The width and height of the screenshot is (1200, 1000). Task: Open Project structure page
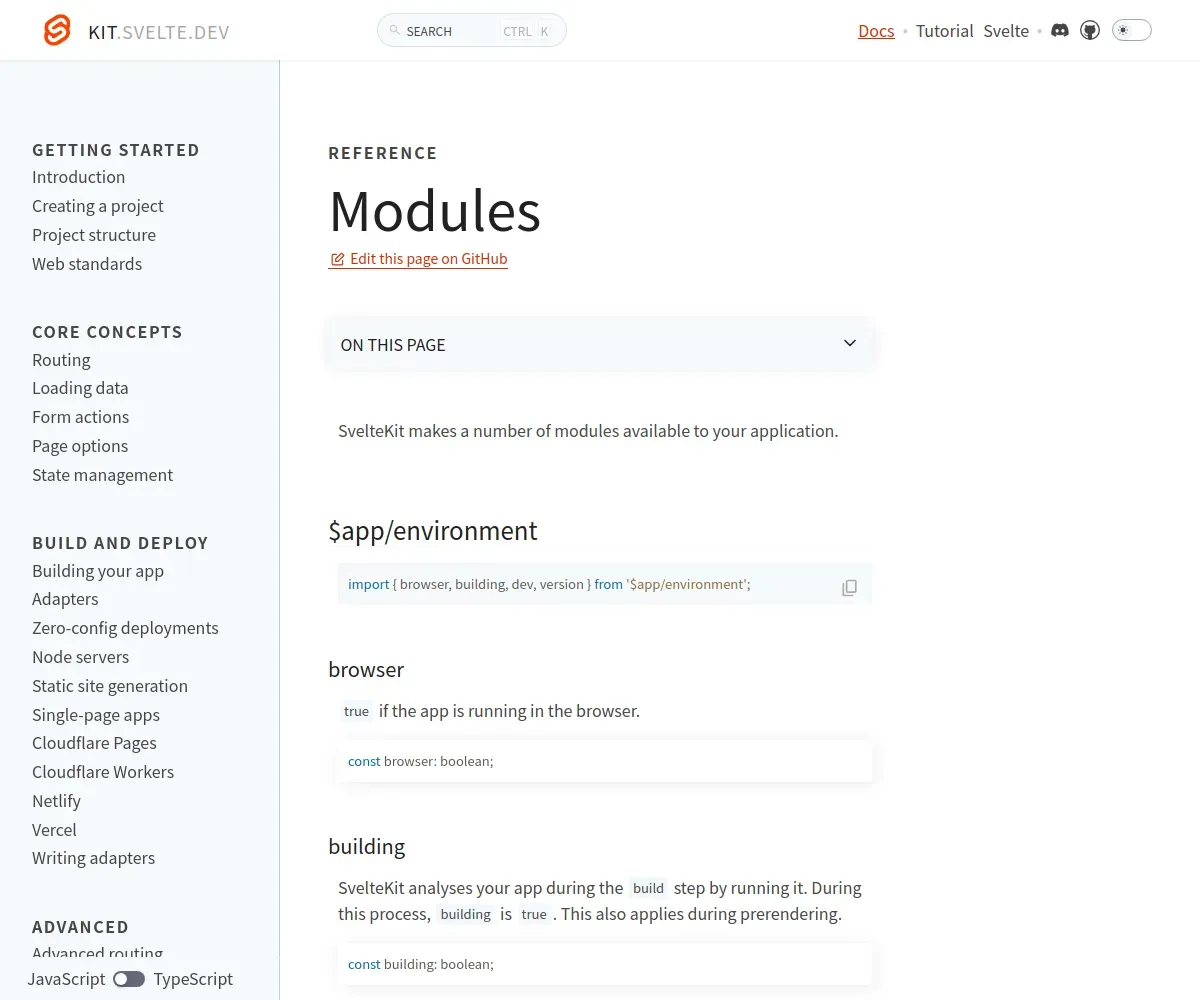pos(94,235)
